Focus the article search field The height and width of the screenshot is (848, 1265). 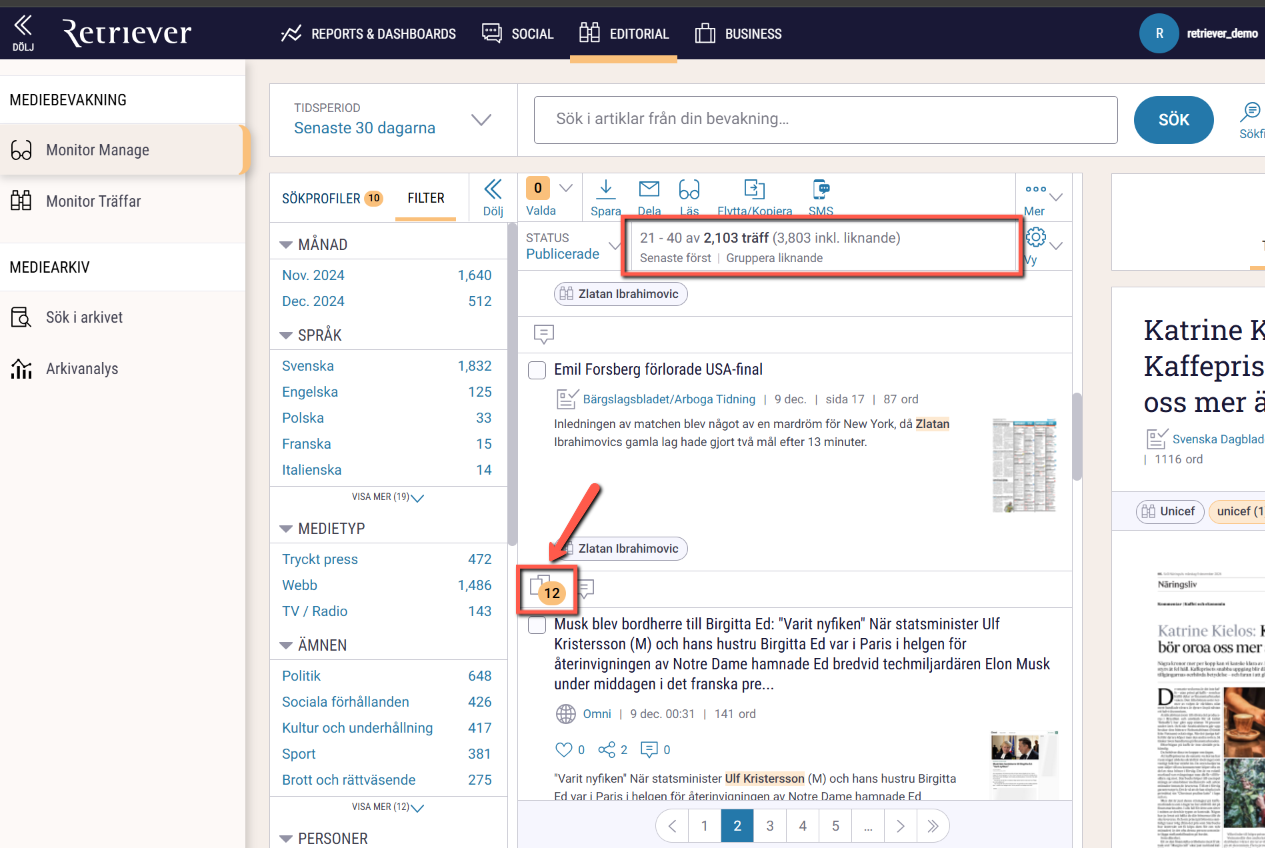click(x=825, y=119)
